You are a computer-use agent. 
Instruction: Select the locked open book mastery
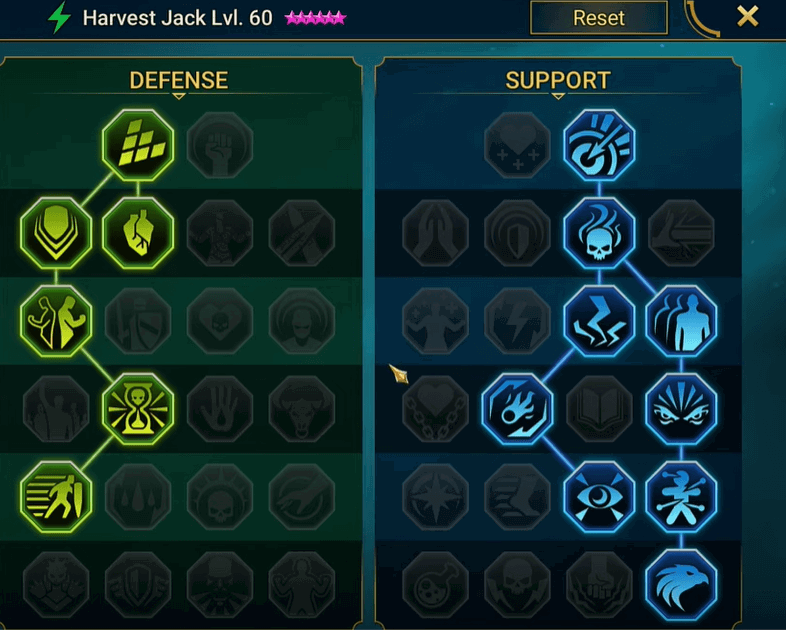click(x=599, y=409)
